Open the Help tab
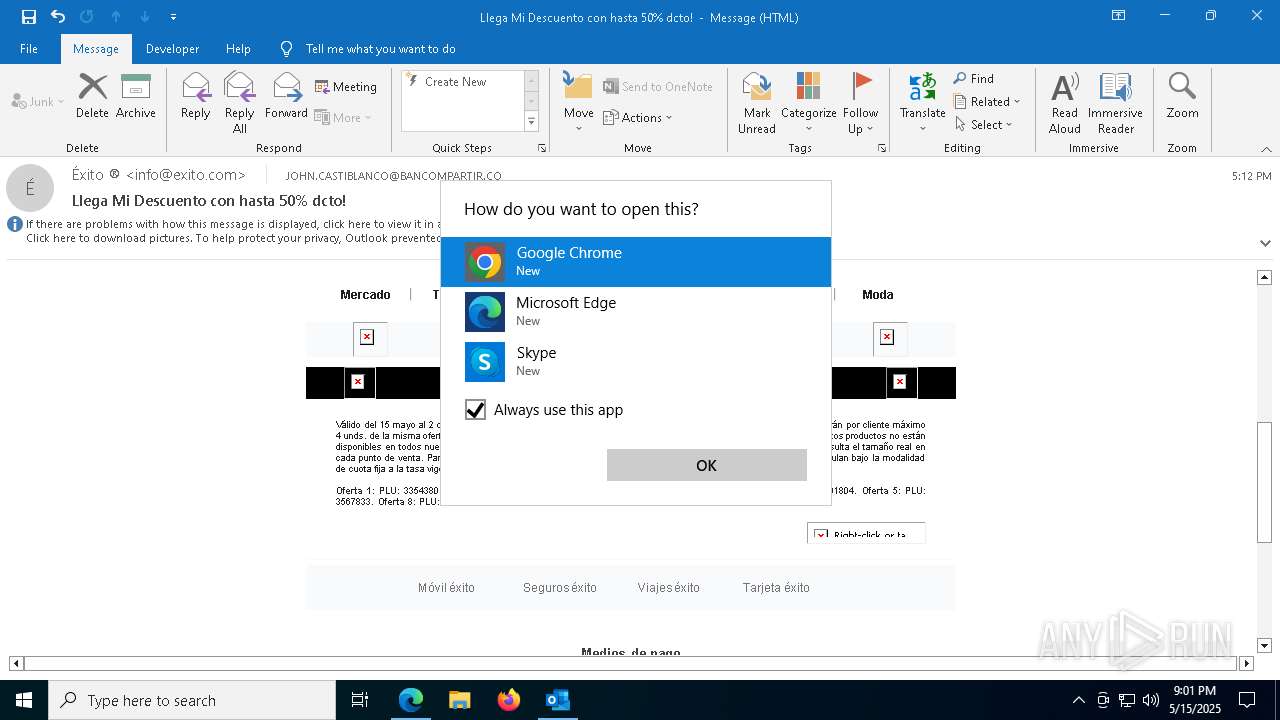 coord(238,49)
